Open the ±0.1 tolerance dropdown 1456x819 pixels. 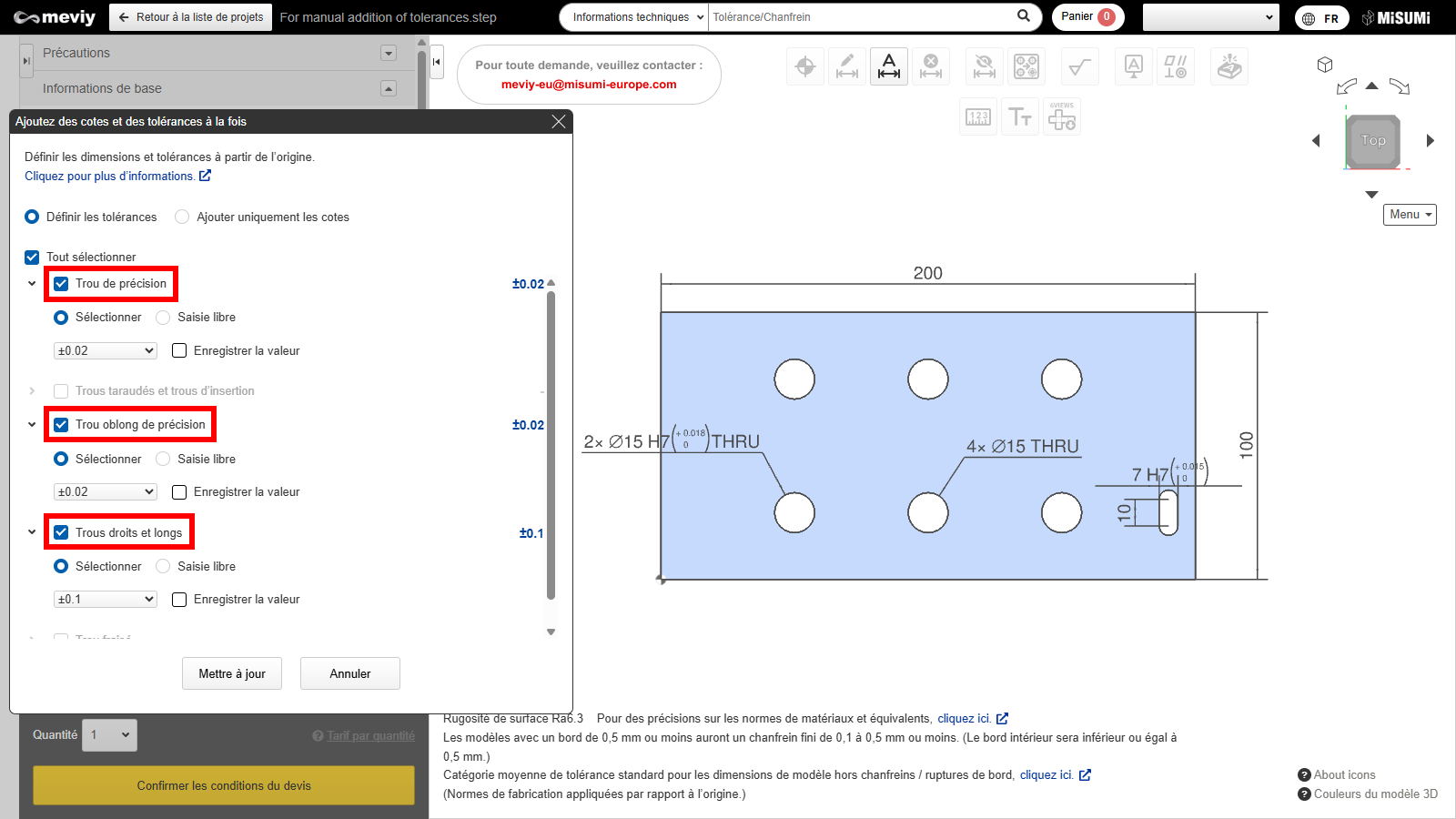click(x=106, y=600)
